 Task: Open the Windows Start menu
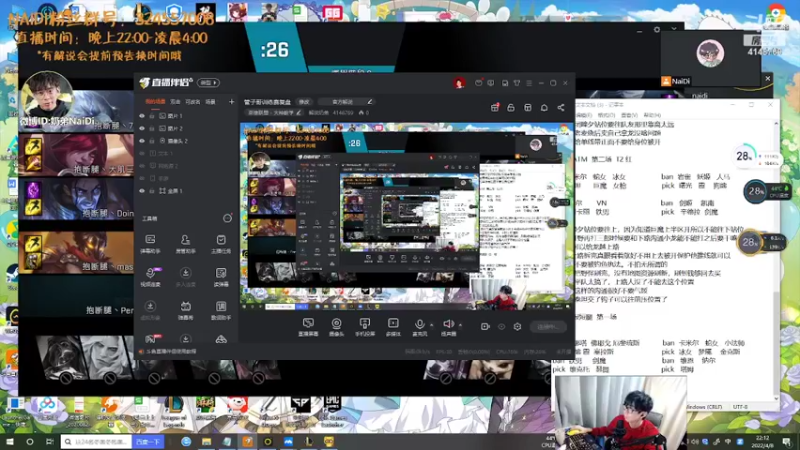(x=9, y=441)
